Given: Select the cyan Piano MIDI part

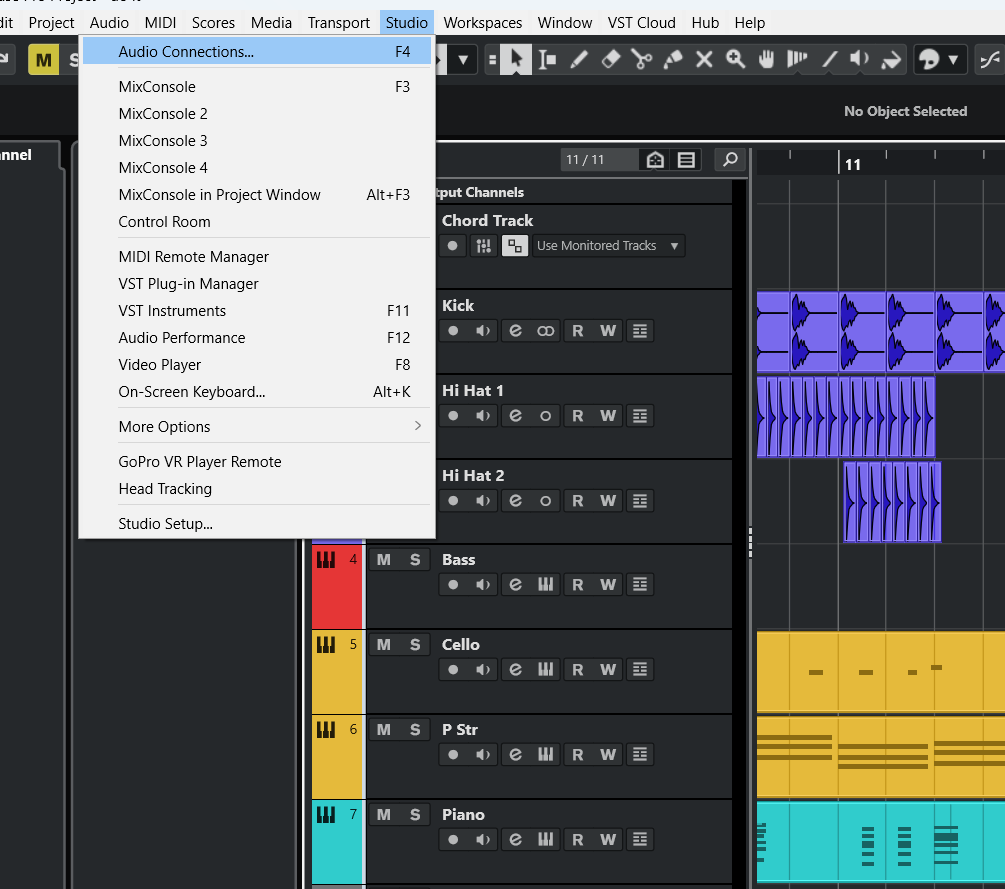Looking at the screenshot, I should click(881, 842).
